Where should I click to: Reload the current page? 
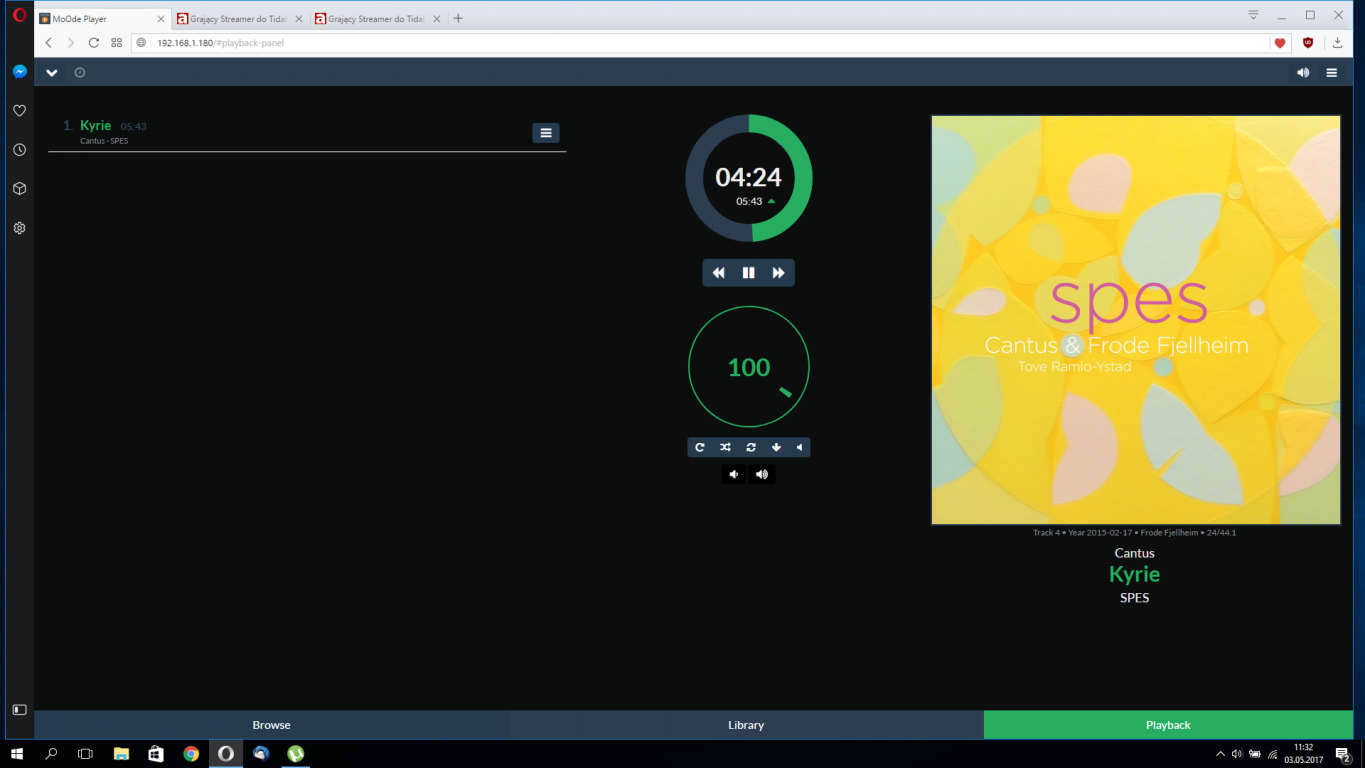coord(94,43)
